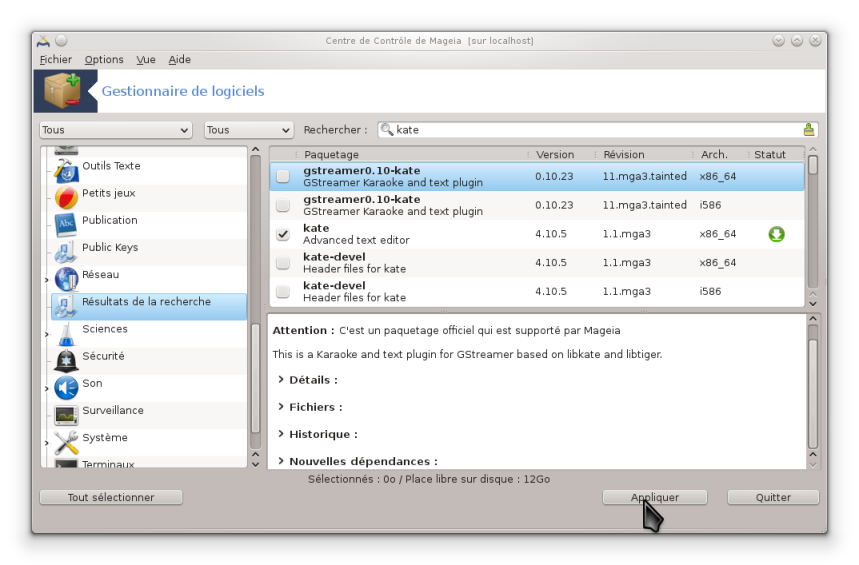859x565 pixels.
Task: Click the Résultats de la recherche icon
Action: pyautogui.click(x=66, y=306)
